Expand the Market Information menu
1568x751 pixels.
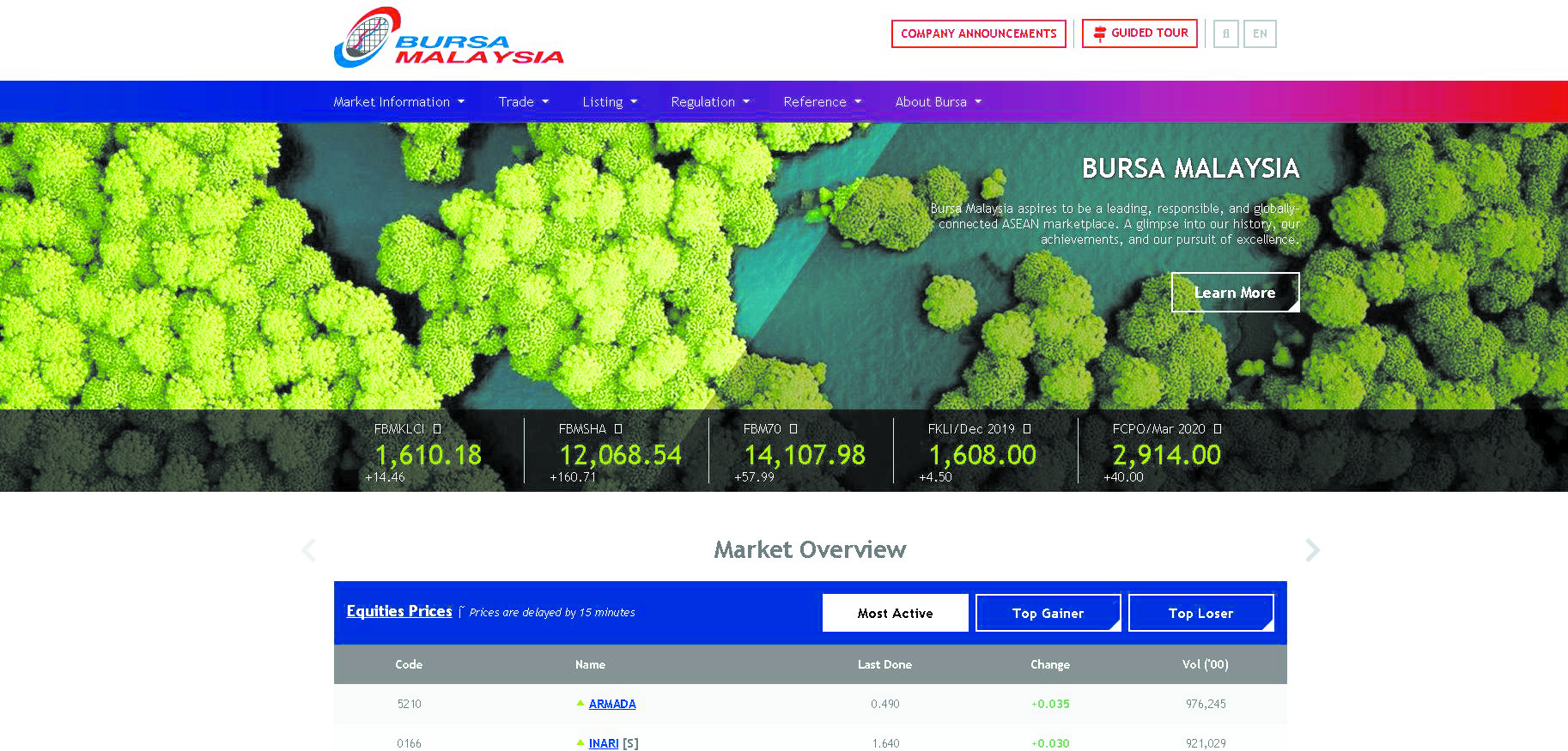click(399, 102)
